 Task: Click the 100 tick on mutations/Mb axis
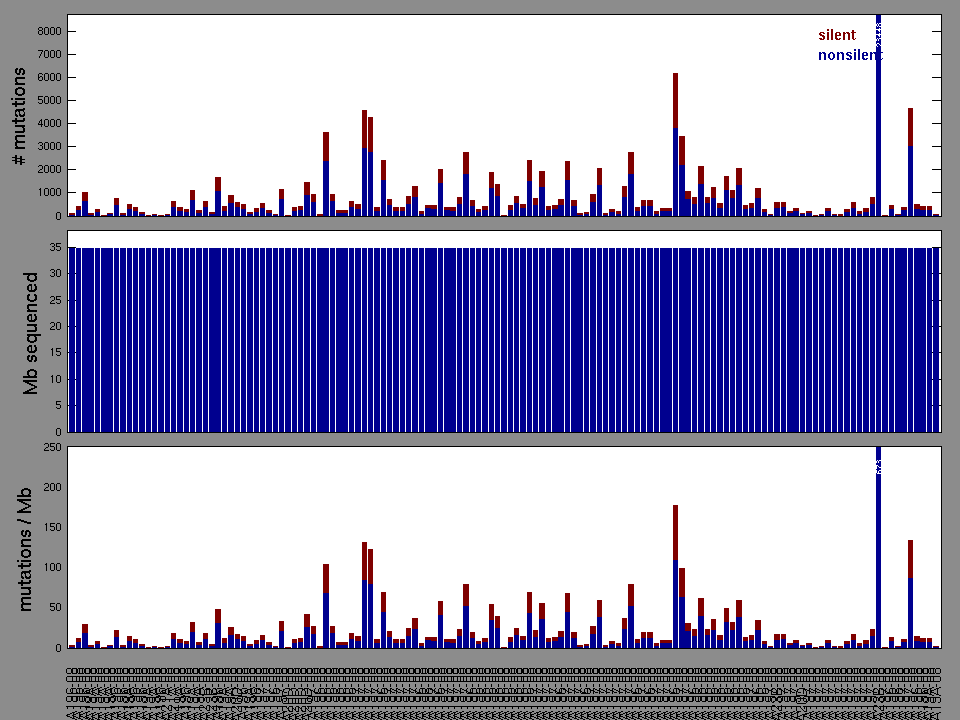(52, 568)
